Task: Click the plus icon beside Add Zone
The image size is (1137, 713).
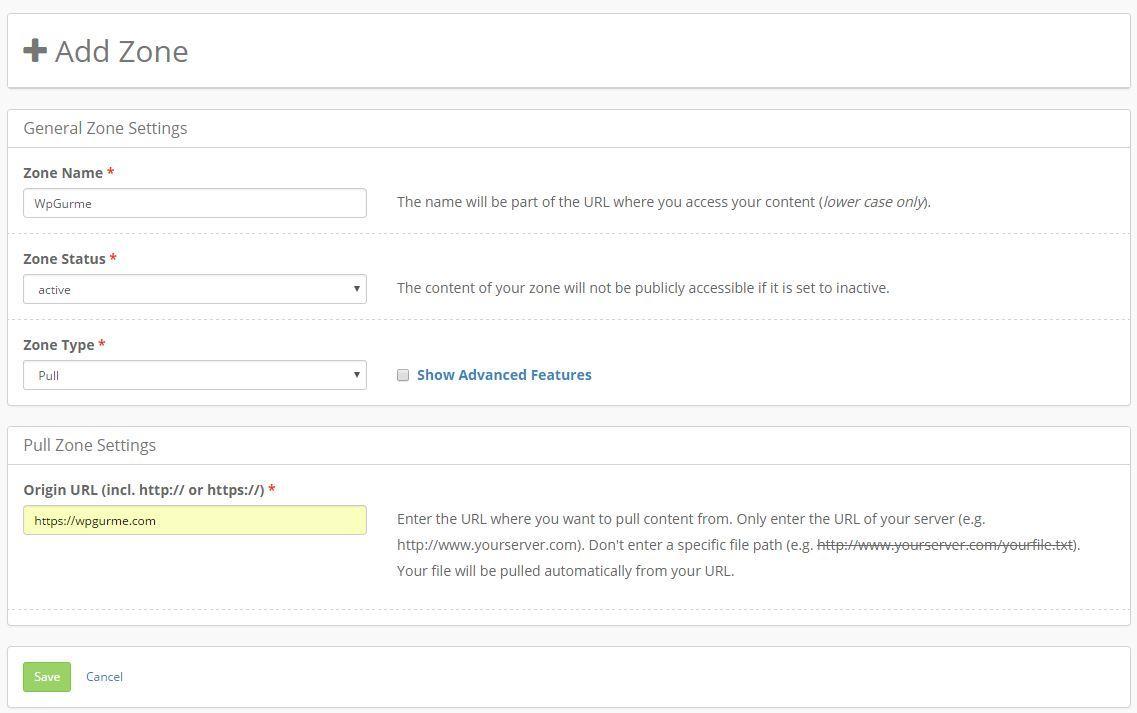Action: [35, 51]
